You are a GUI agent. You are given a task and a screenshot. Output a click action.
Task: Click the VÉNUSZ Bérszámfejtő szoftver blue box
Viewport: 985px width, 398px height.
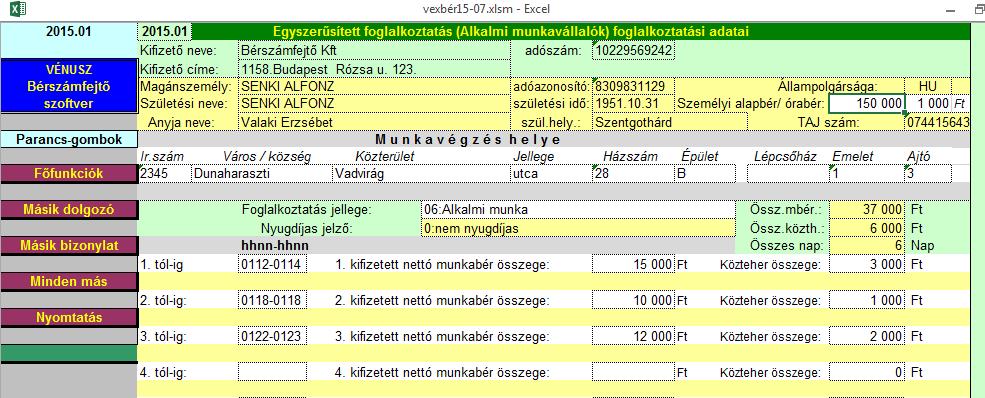[68, 86]
